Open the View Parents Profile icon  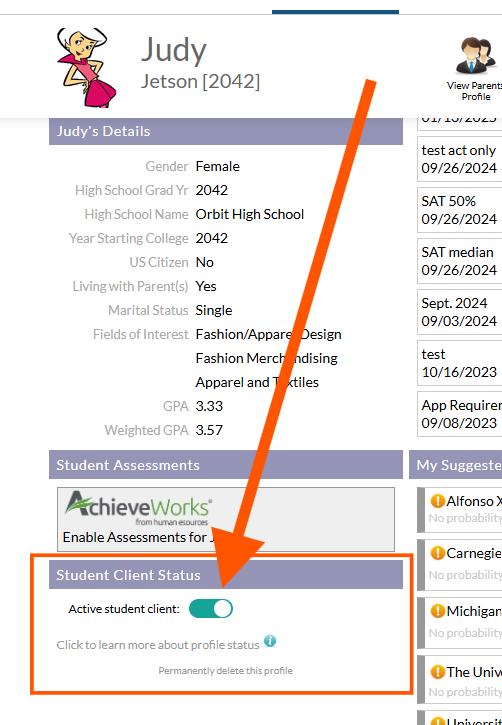(x=475, y=56)
